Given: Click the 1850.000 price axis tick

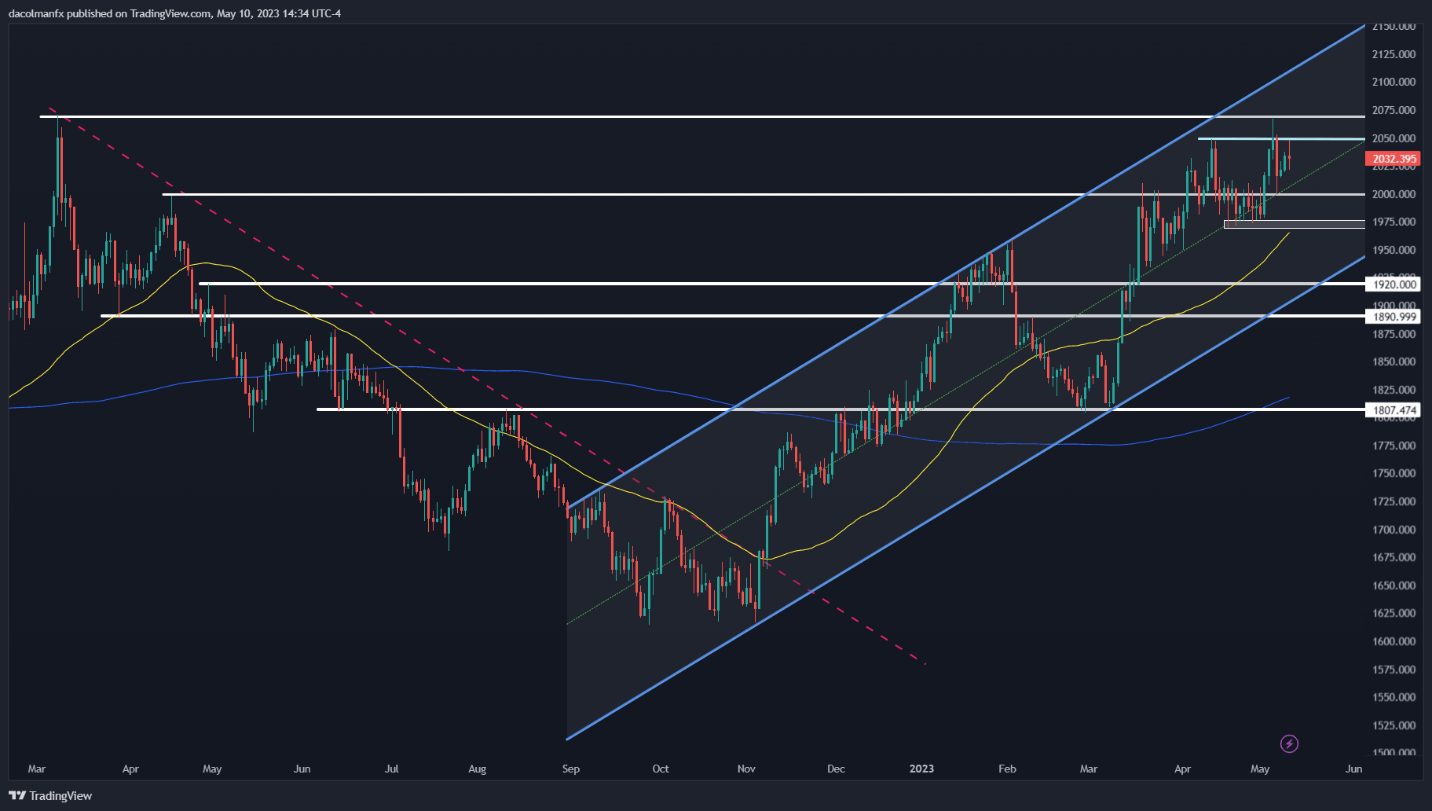Looking at the screenshot, I should tap(1396, 362).
